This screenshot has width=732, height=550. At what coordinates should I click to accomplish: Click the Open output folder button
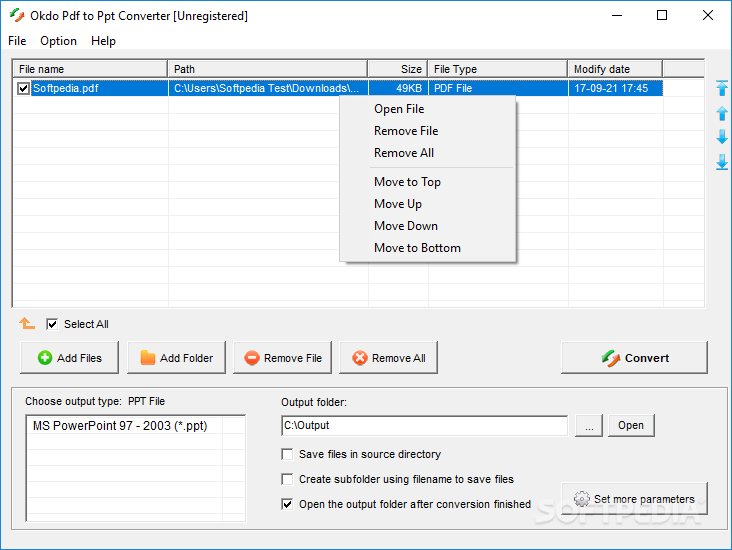(631, 425)
